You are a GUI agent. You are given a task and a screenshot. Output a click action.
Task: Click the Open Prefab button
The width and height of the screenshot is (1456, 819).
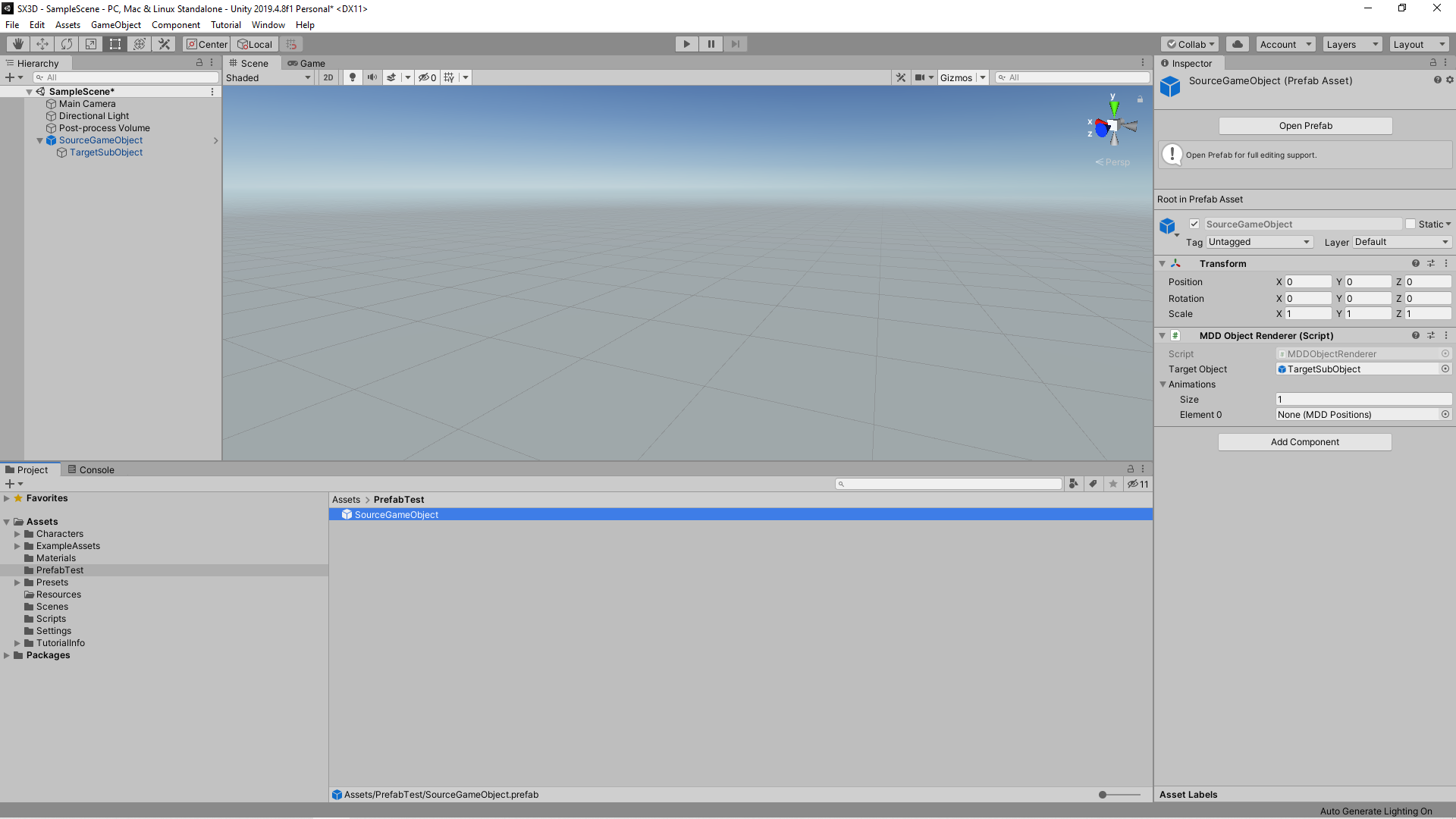(x=1305, y=126)
